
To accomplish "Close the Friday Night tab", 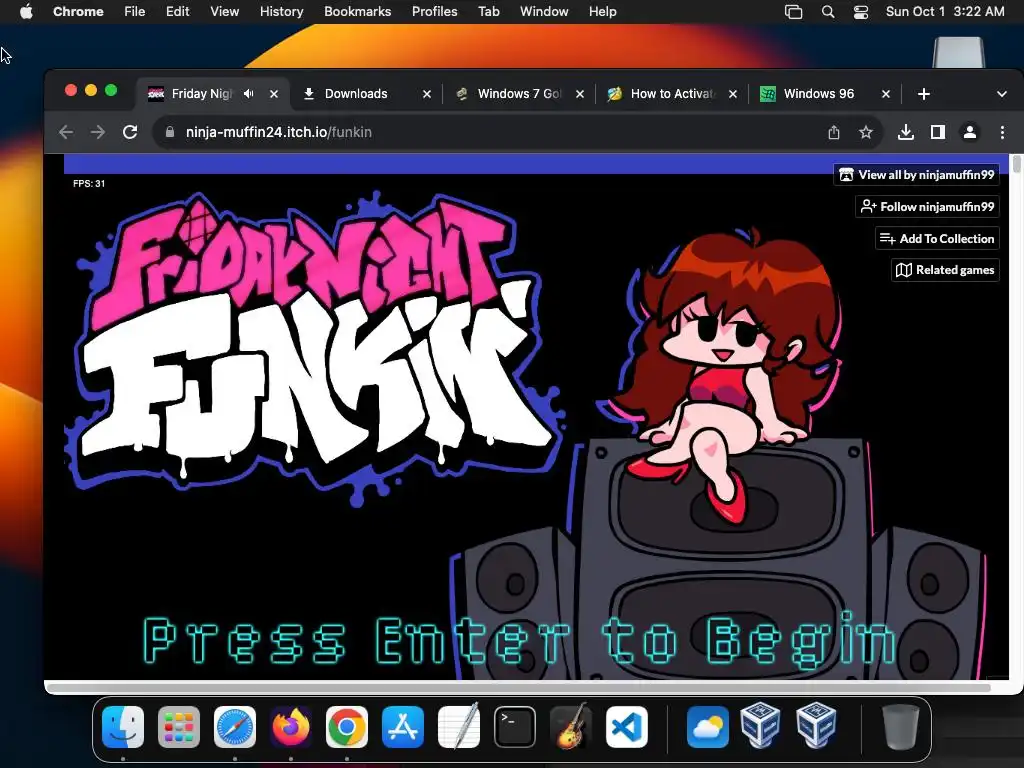I will tap(274, 94).
